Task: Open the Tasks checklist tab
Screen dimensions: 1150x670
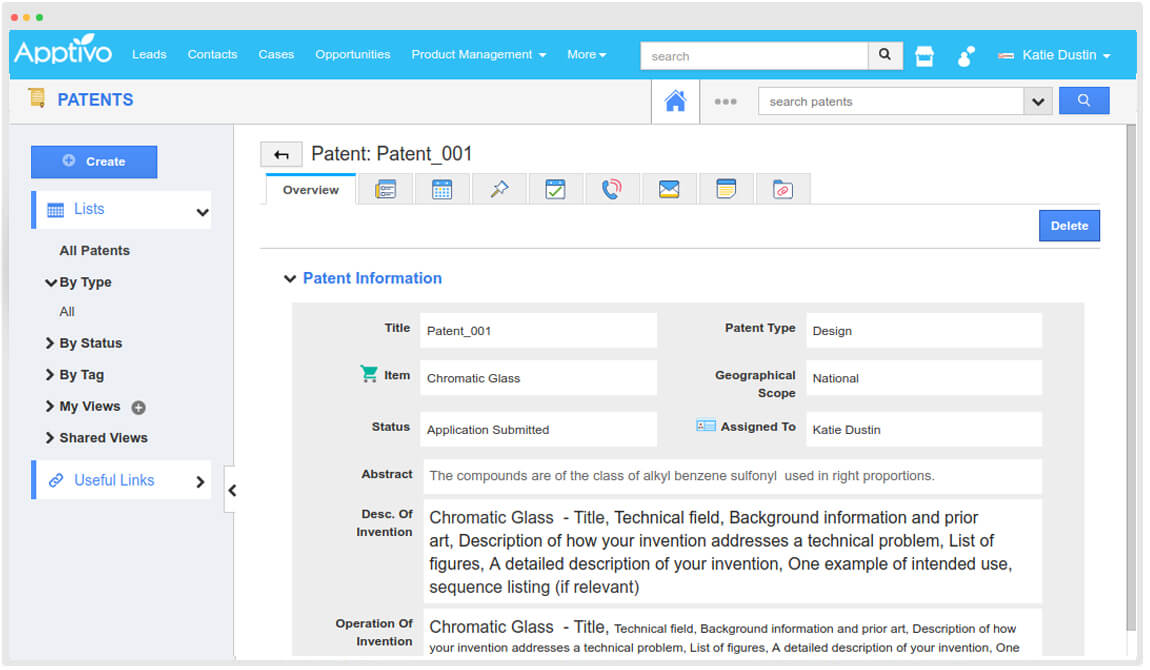Action: pos(556,188)
